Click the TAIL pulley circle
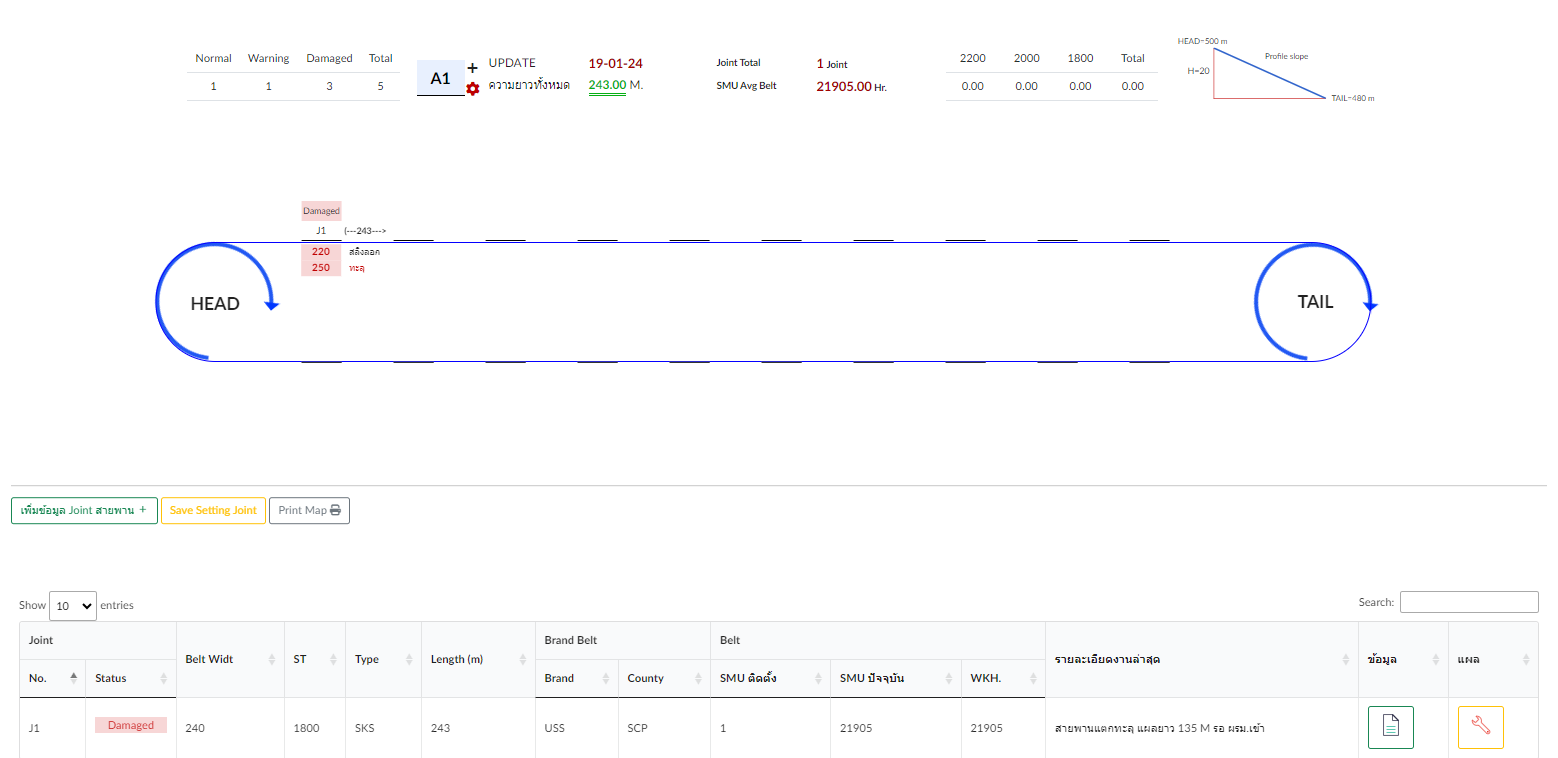The image size is (1558, 758). click(x=1314, y=302)
